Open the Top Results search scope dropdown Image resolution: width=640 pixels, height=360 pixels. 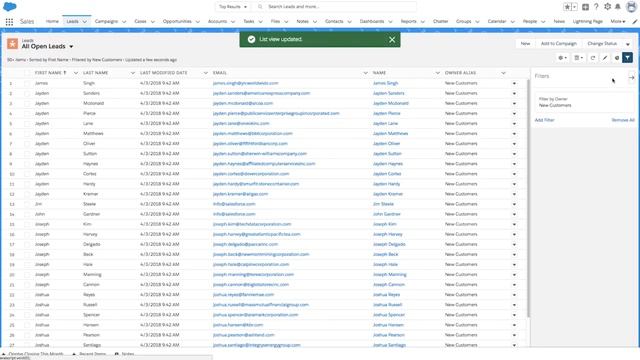[x=233, y=7]
